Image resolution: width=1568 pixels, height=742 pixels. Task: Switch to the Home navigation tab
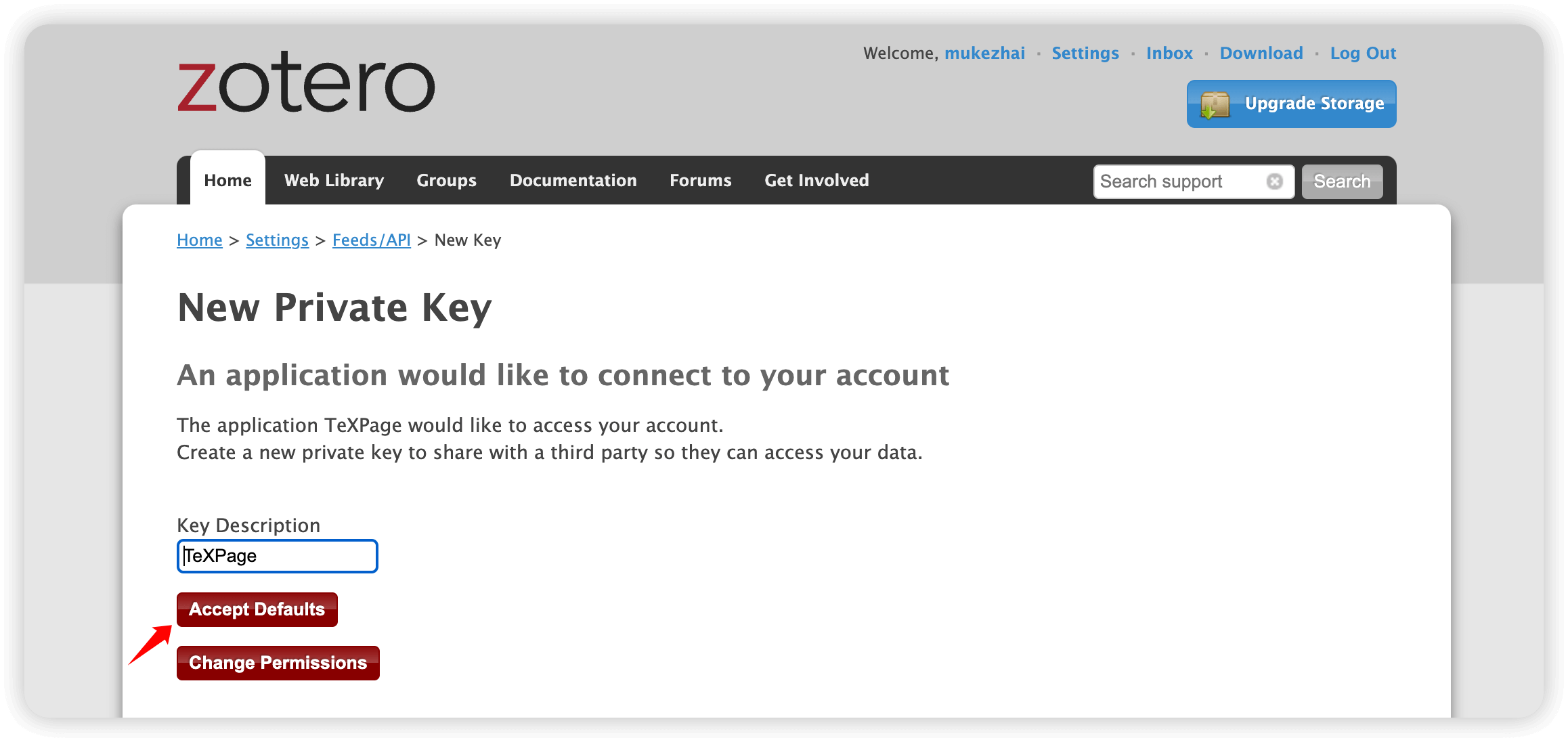(227, 179)
